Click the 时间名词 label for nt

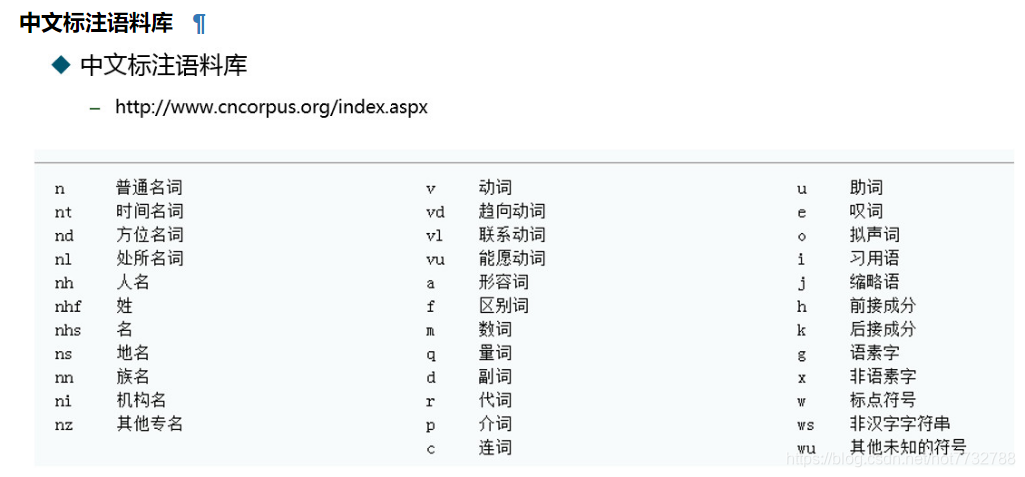coord(149,212)
